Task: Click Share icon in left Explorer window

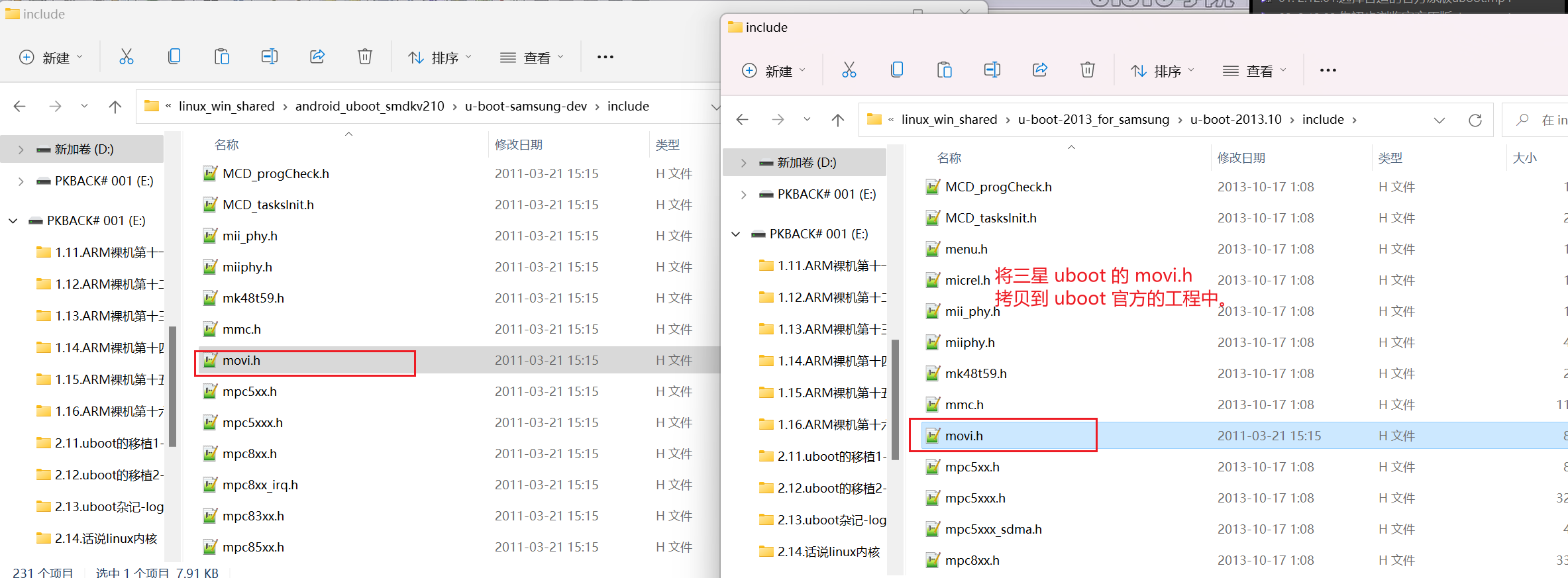Action: (x=317, y=57)
